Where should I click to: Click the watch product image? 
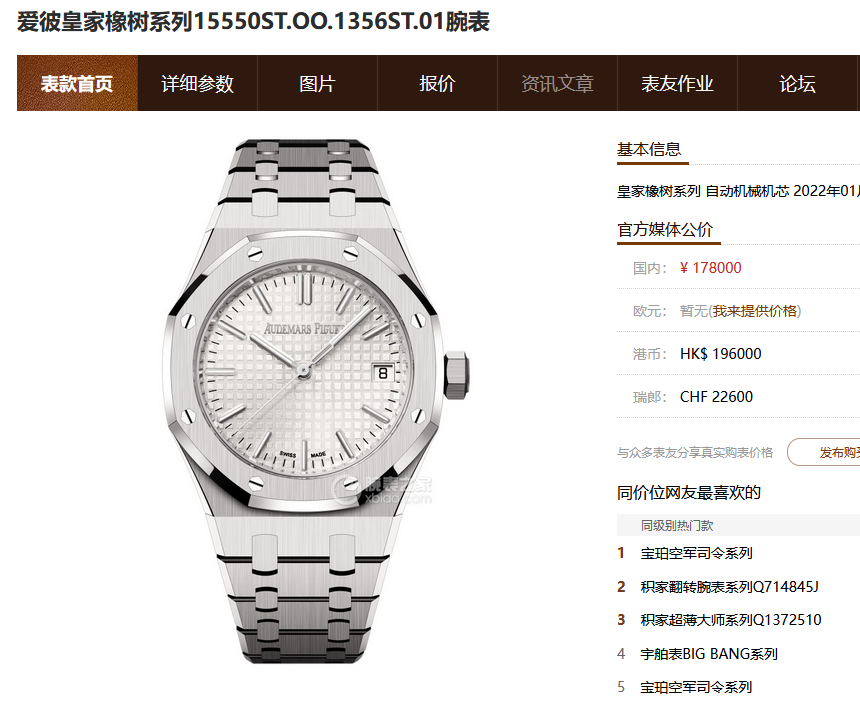(x=316, y=401)
